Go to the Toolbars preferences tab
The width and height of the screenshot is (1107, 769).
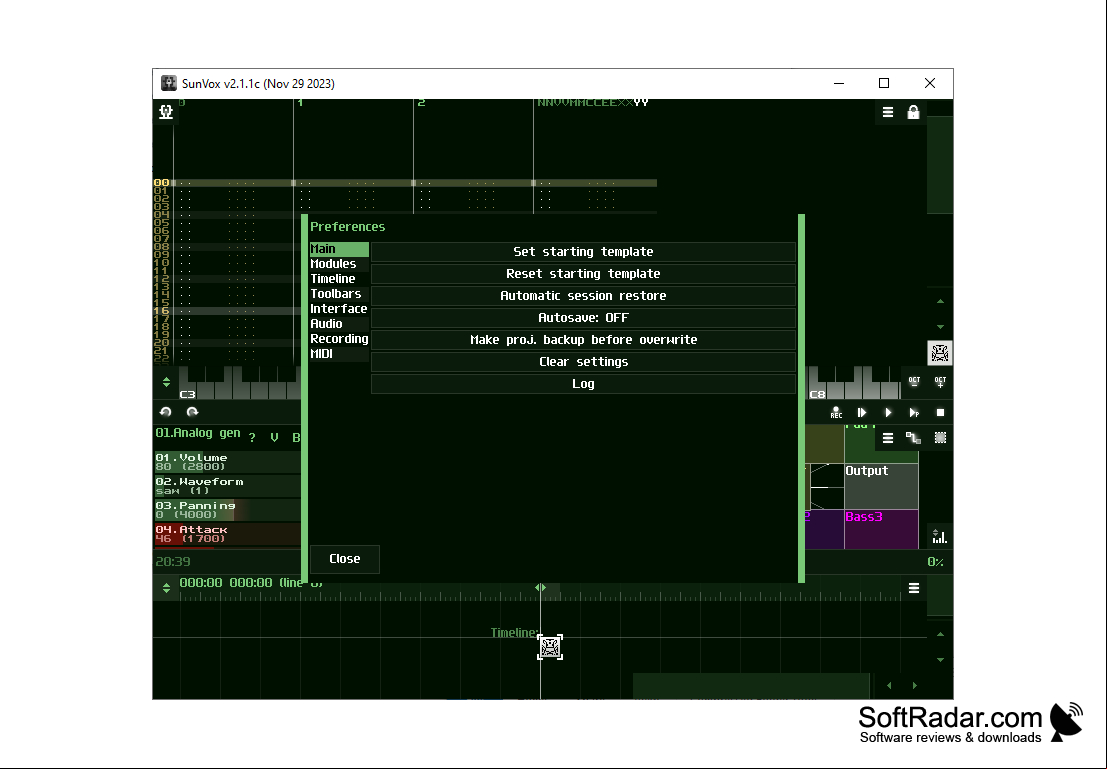[339, 294]
